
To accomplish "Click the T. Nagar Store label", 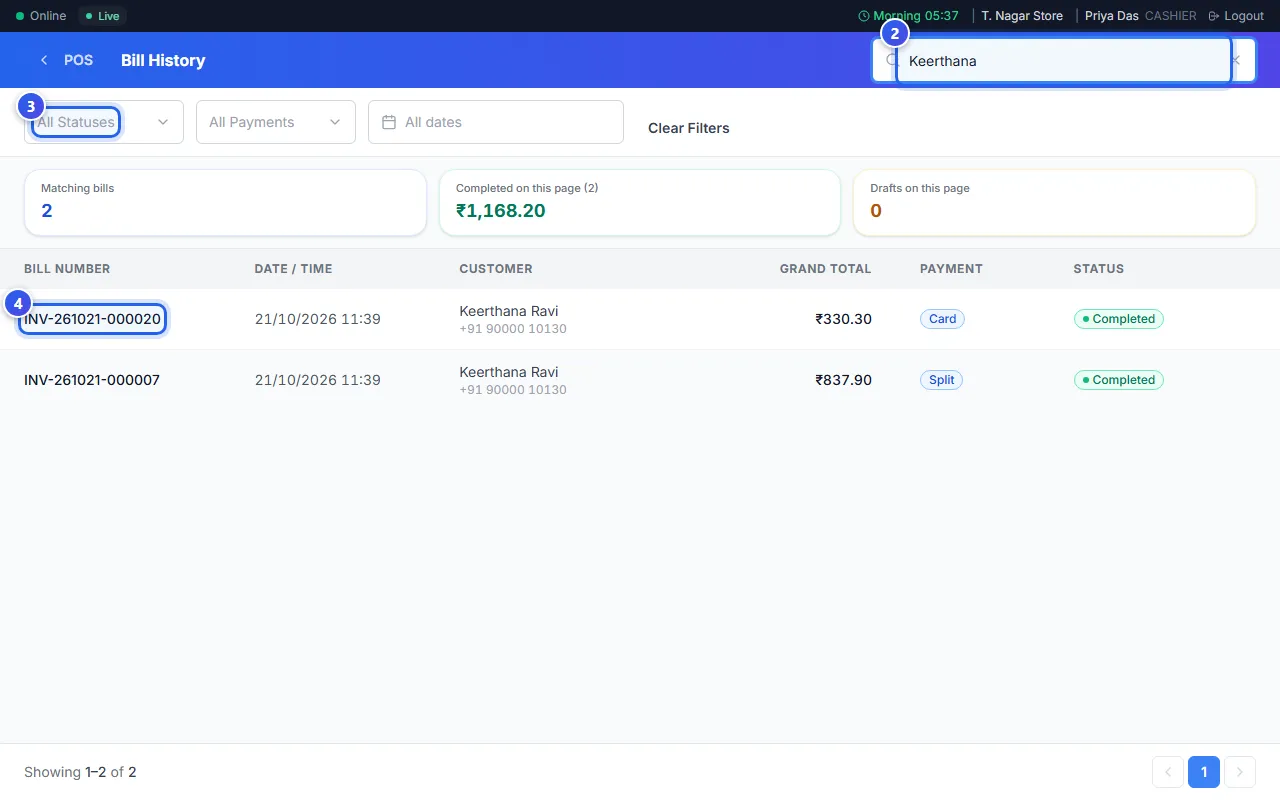I will click(x=1022, y=16).
